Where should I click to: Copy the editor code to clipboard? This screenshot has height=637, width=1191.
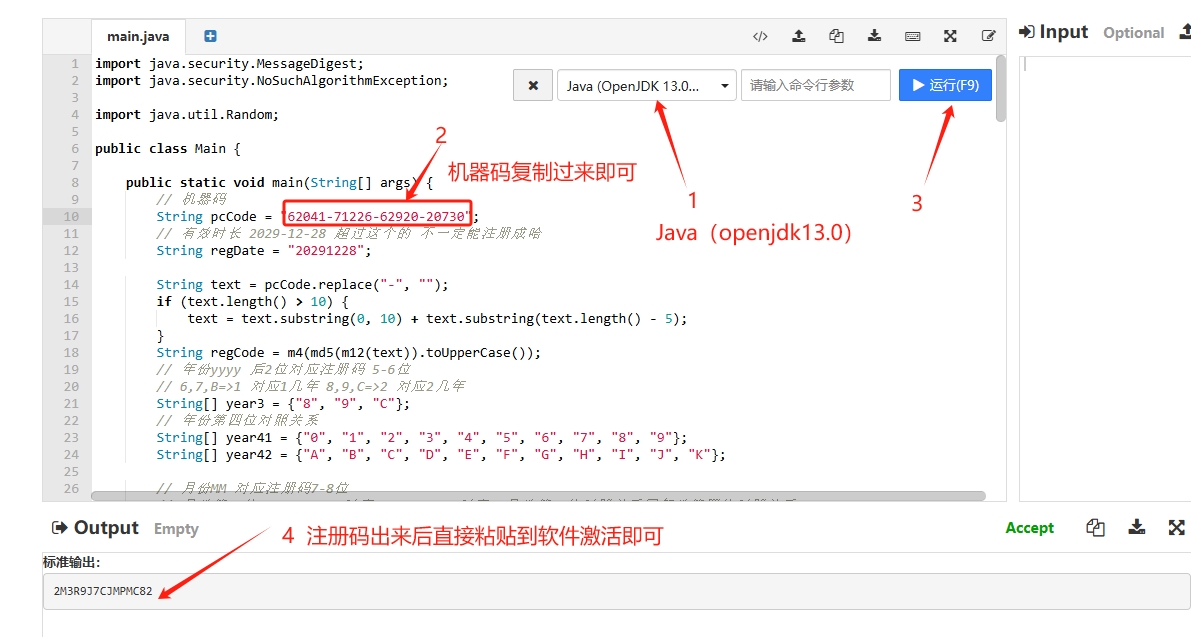pyautogui.click(x=836, y=36)
